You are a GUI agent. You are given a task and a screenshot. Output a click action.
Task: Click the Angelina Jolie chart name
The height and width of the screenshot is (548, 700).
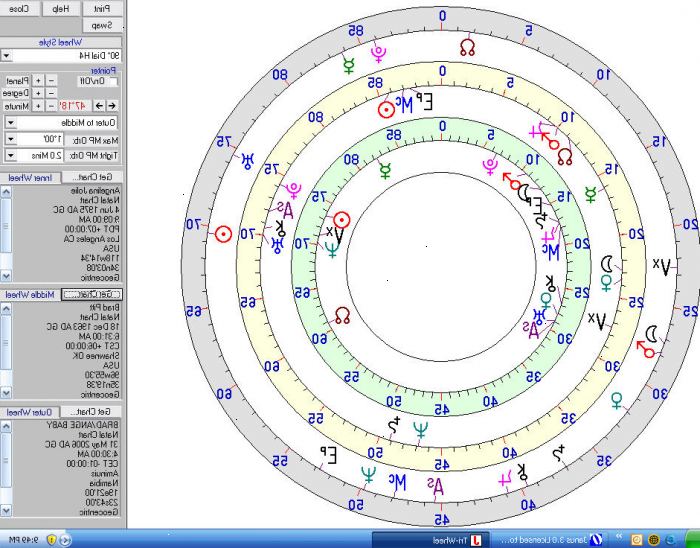(95, 191)
